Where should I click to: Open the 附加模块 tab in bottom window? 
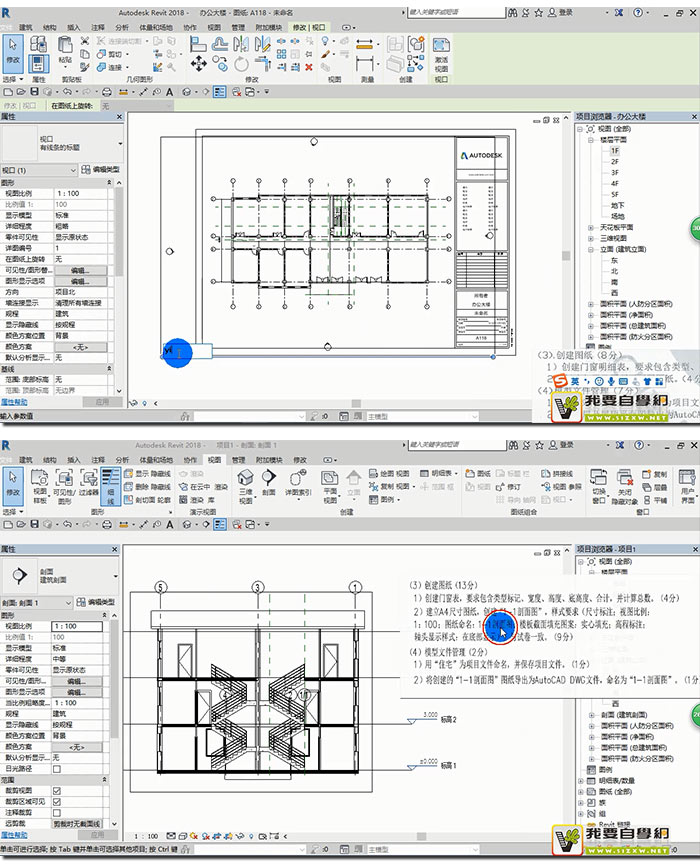269,460
